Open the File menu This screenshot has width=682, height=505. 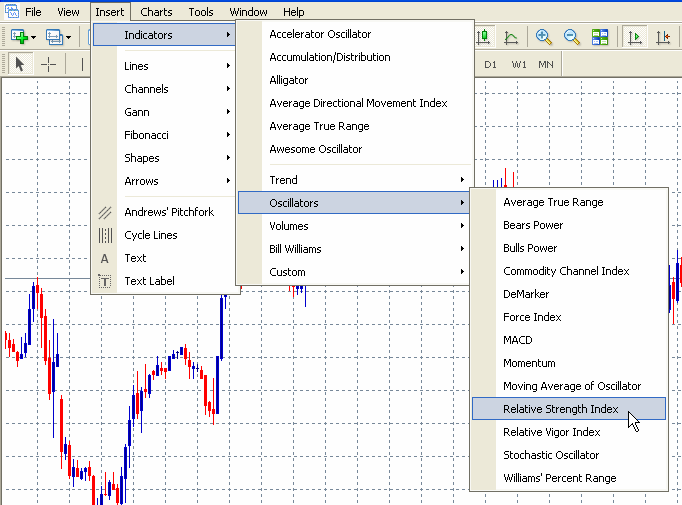pos(33,12)
